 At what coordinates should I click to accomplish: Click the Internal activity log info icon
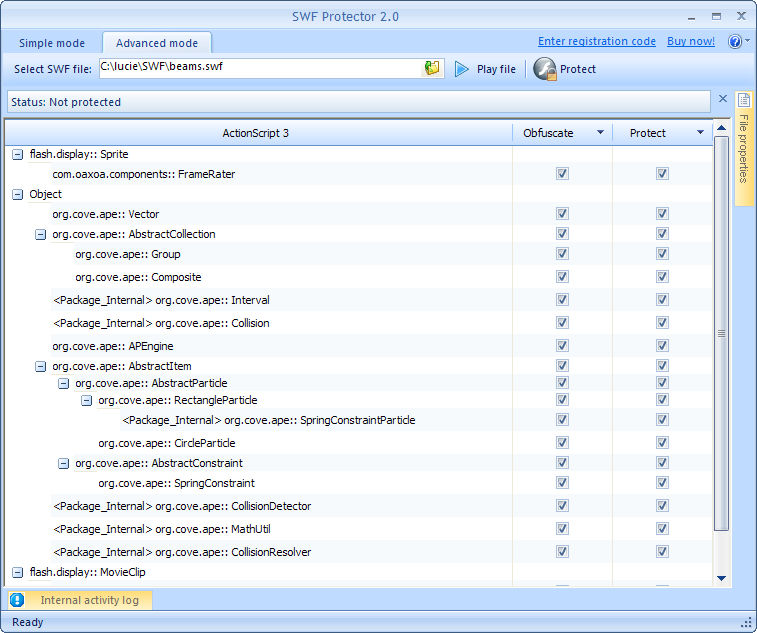coord(17,600)
